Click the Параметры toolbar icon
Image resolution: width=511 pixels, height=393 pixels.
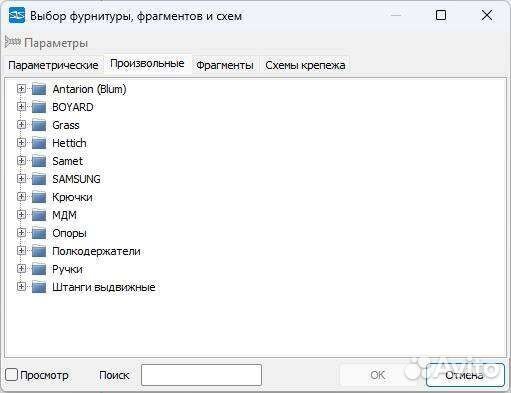click(x=13, y=42)
